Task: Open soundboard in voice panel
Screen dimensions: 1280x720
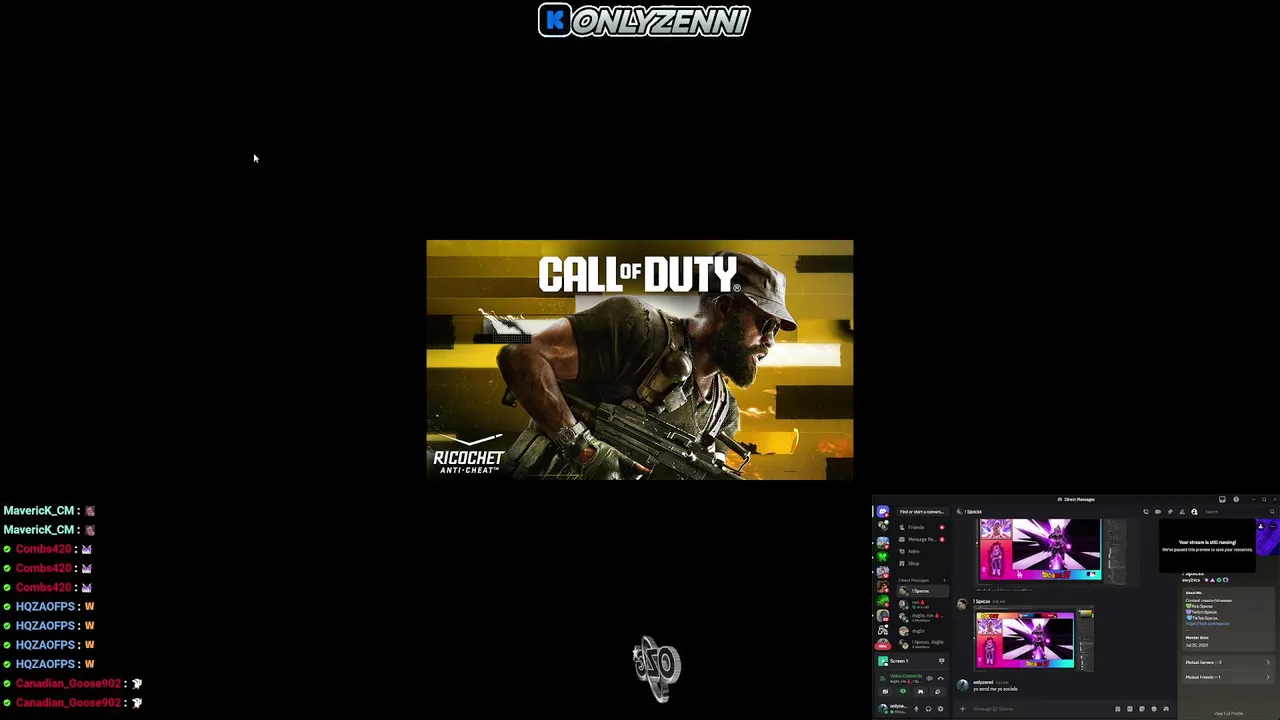Action: point(938,691)
